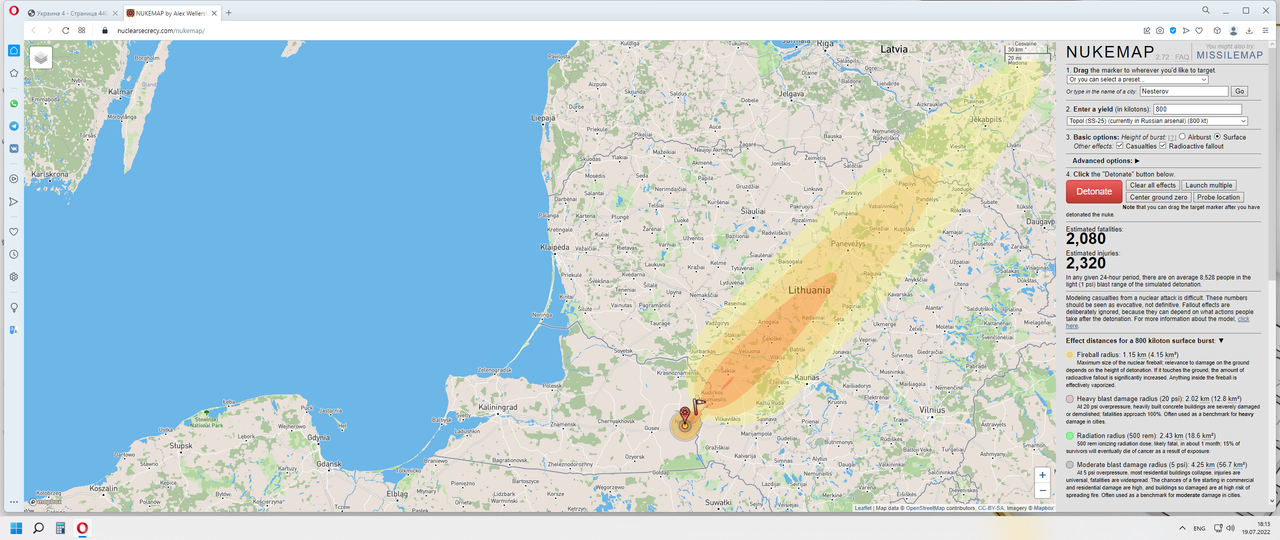This screenshot has height=540, width=1280.
Task: Open WhatsApp in Opera sidebar
Action: 14,103
